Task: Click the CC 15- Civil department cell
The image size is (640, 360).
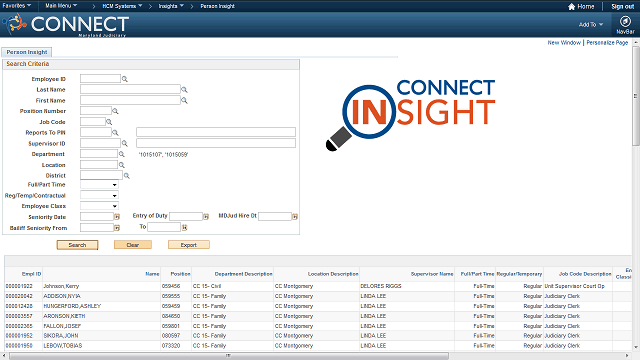Action: tap(207, 286)
